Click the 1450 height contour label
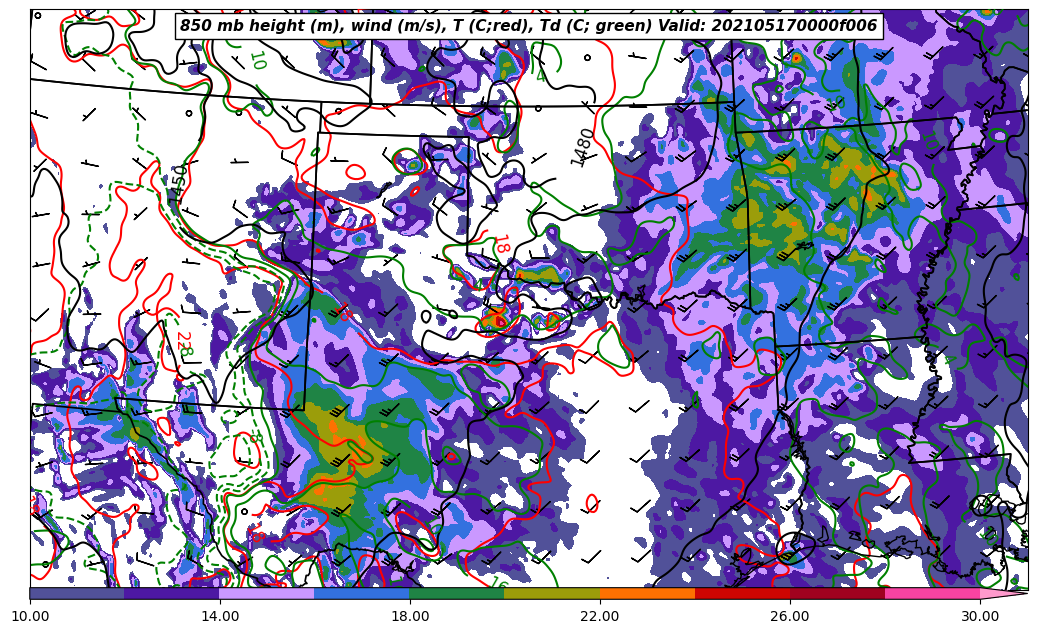This screenshot has height=633, width=1037. click(x=177, y=184)
